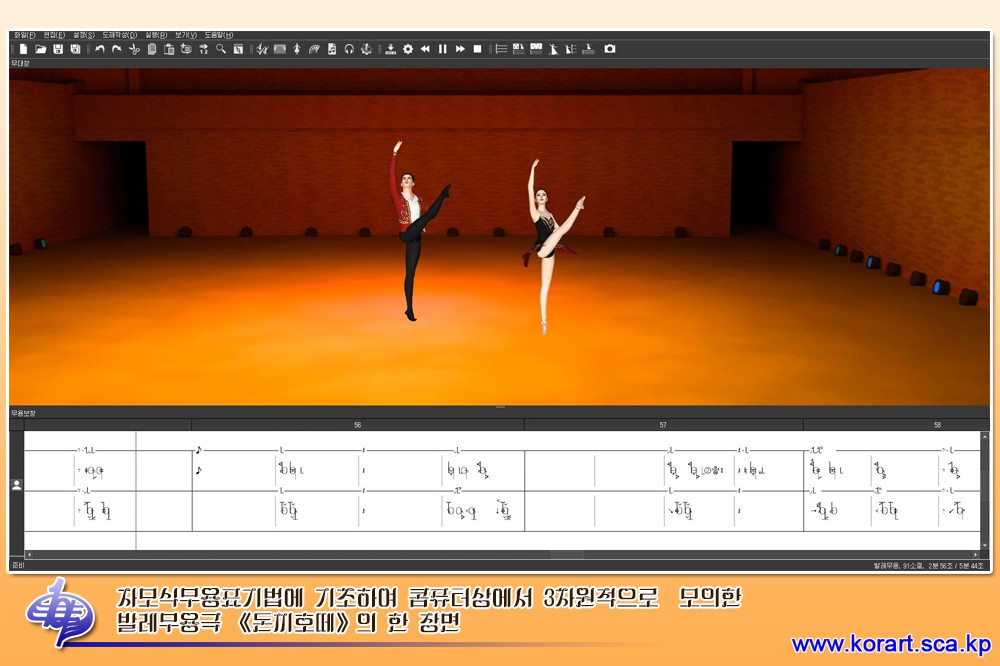This screenshot has width=1000, height=666.
Task: Click the staff lines view icon
Action: (x=501, y=49)
